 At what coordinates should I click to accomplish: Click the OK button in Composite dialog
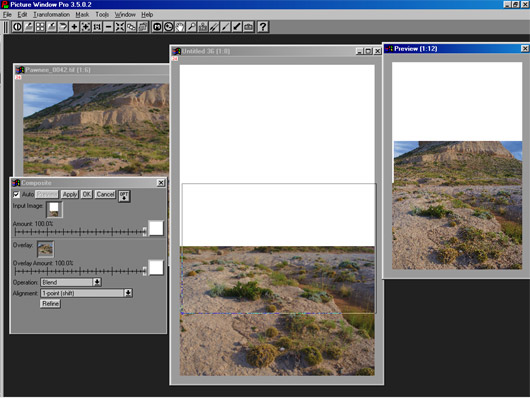87,194
